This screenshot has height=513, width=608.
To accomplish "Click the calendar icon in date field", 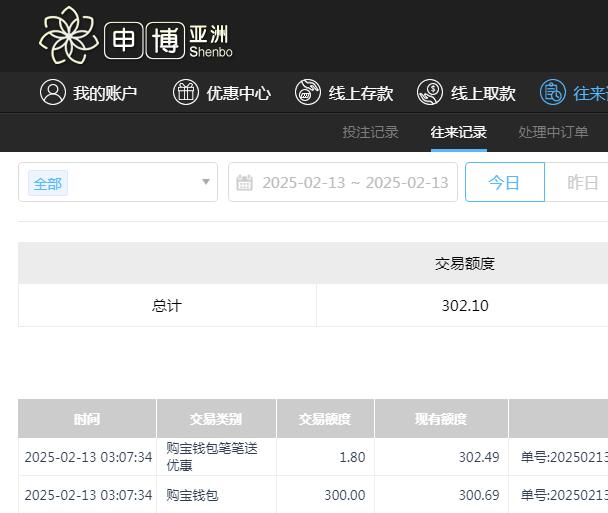I will point(245,183).
